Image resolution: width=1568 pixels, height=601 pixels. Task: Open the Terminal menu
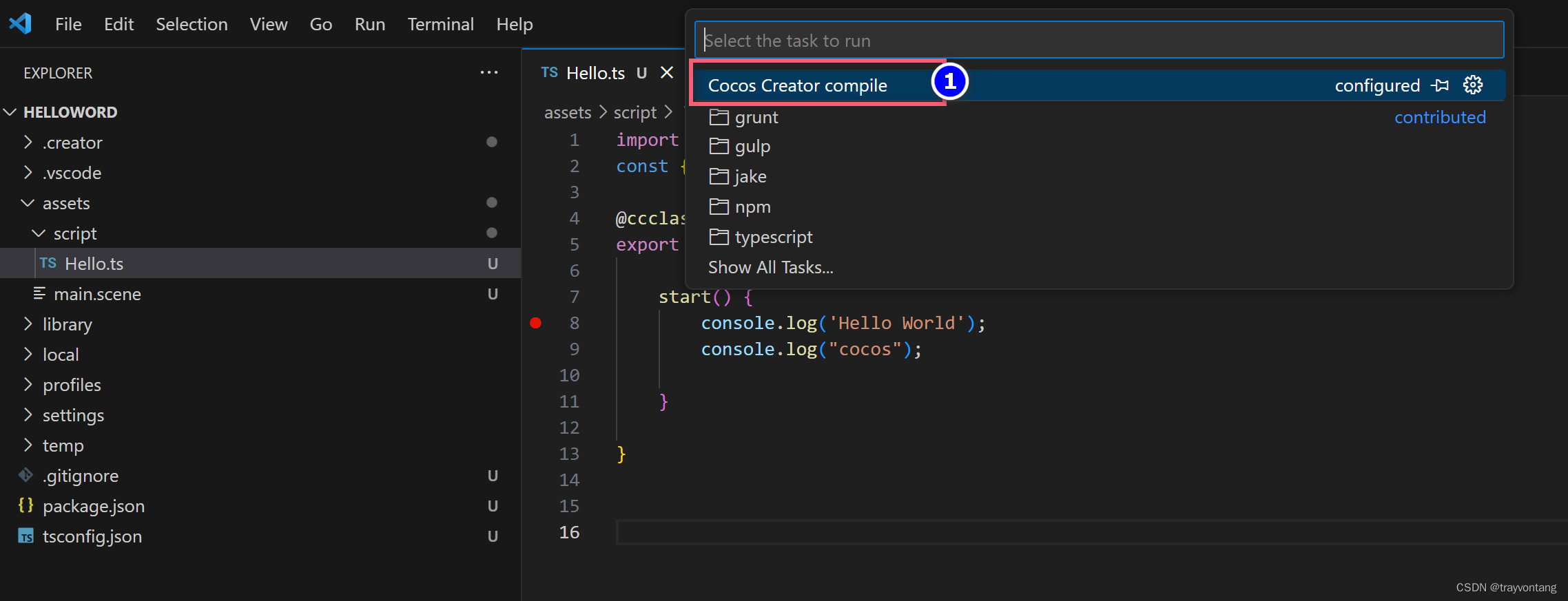[441, 24]
